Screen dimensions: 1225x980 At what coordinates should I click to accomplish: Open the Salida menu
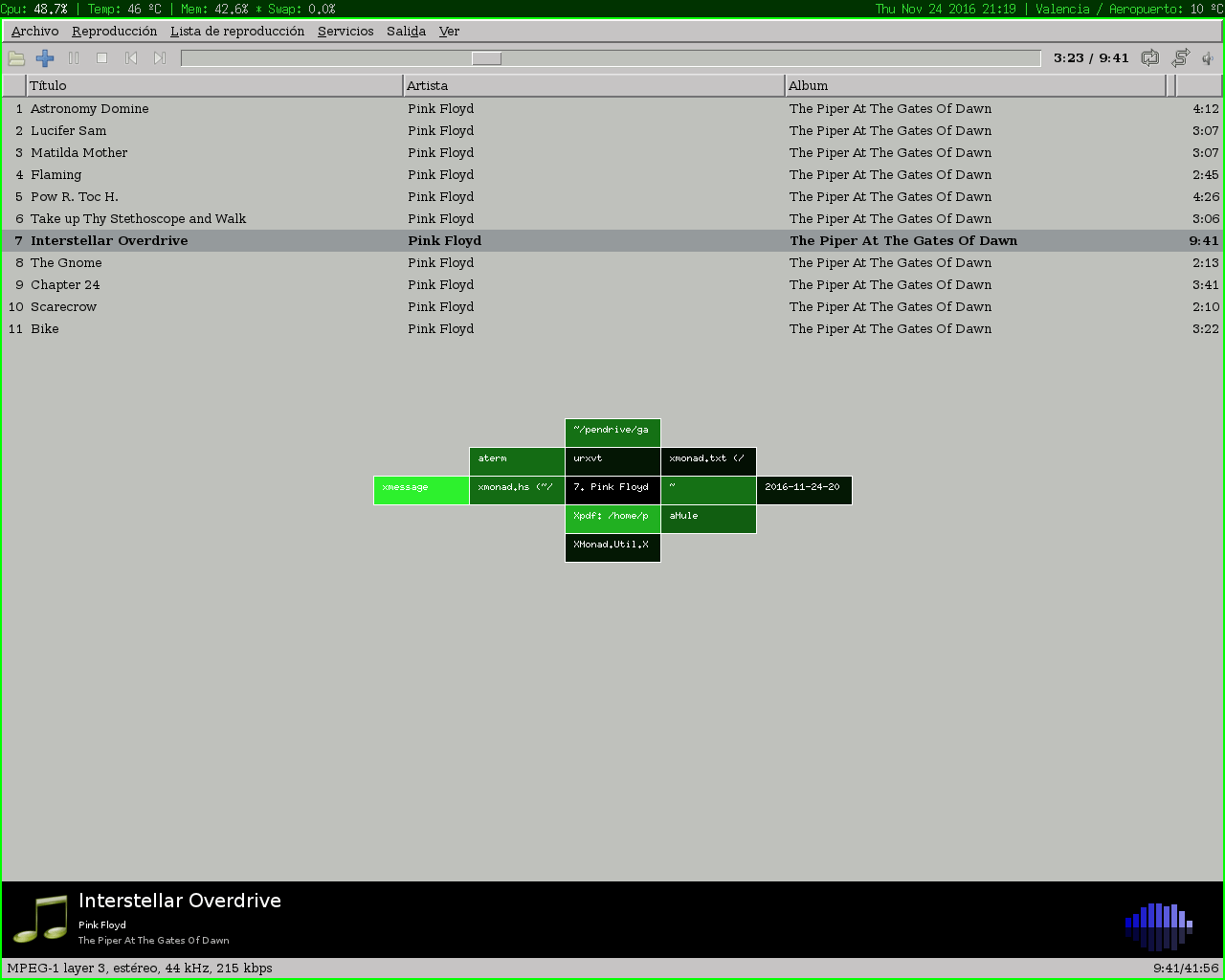click(407, 32)
